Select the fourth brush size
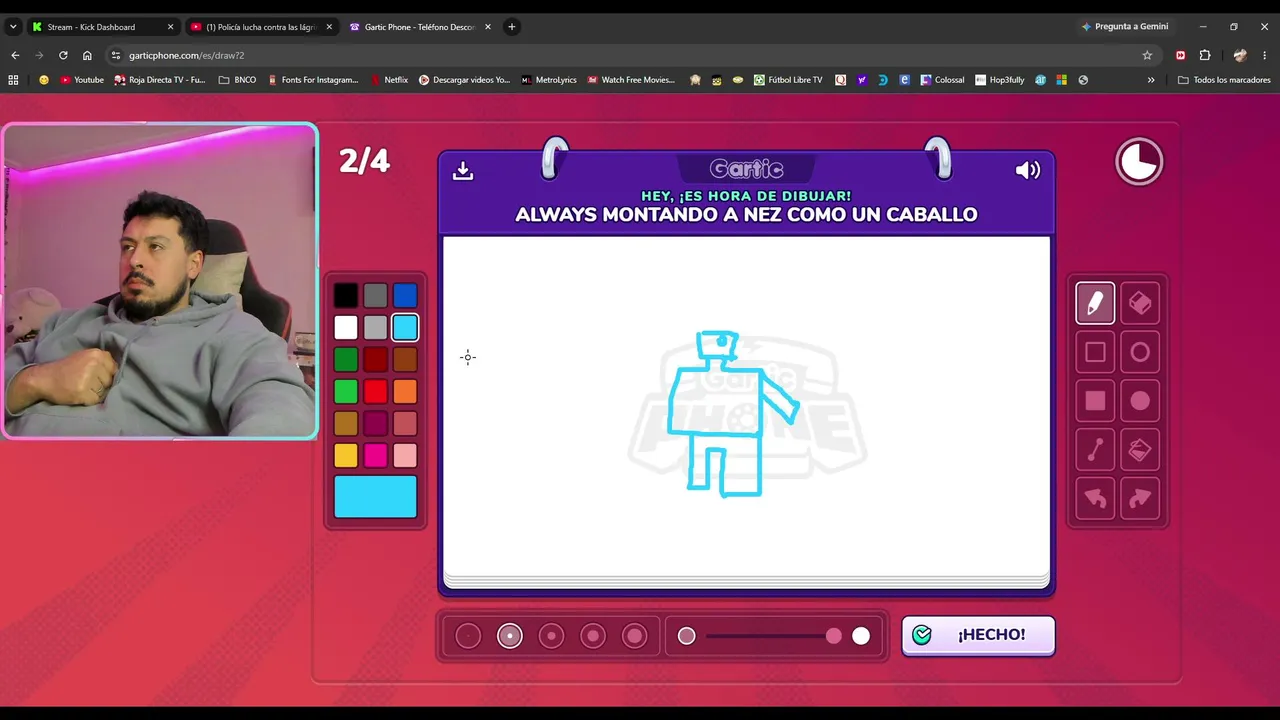This screenshot has height=720, width=1280. pyautogui.click(x=593, y=636)
